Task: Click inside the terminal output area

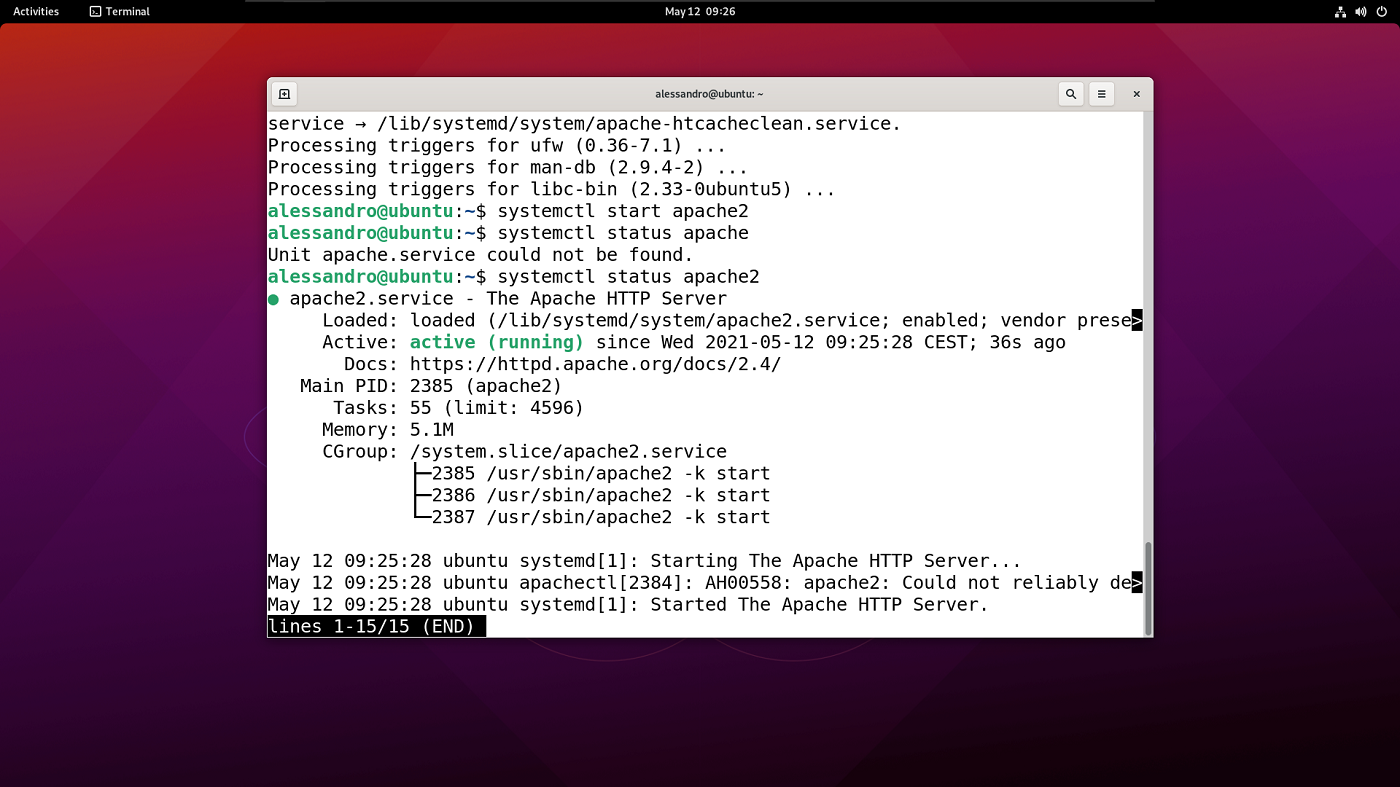Action: point(700,450)
